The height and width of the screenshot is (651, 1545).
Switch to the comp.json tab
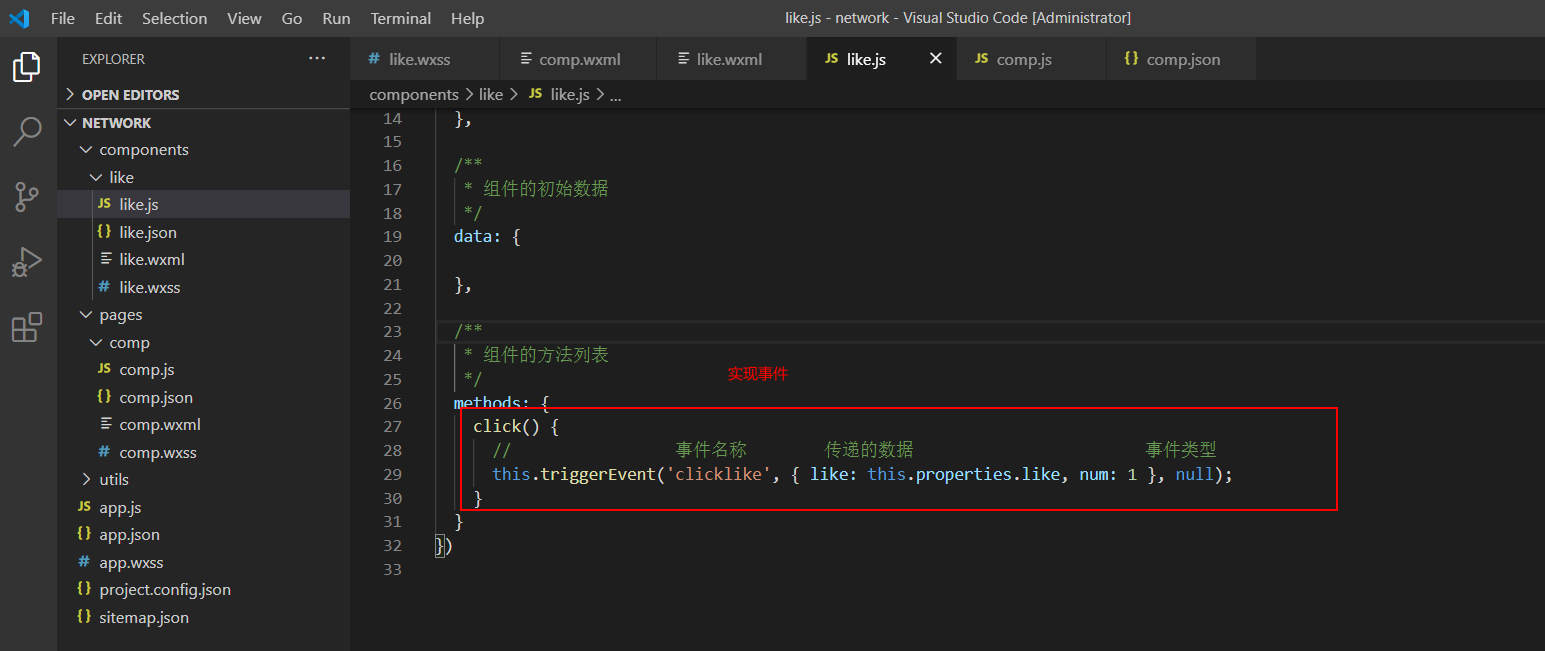(1181, 59)
